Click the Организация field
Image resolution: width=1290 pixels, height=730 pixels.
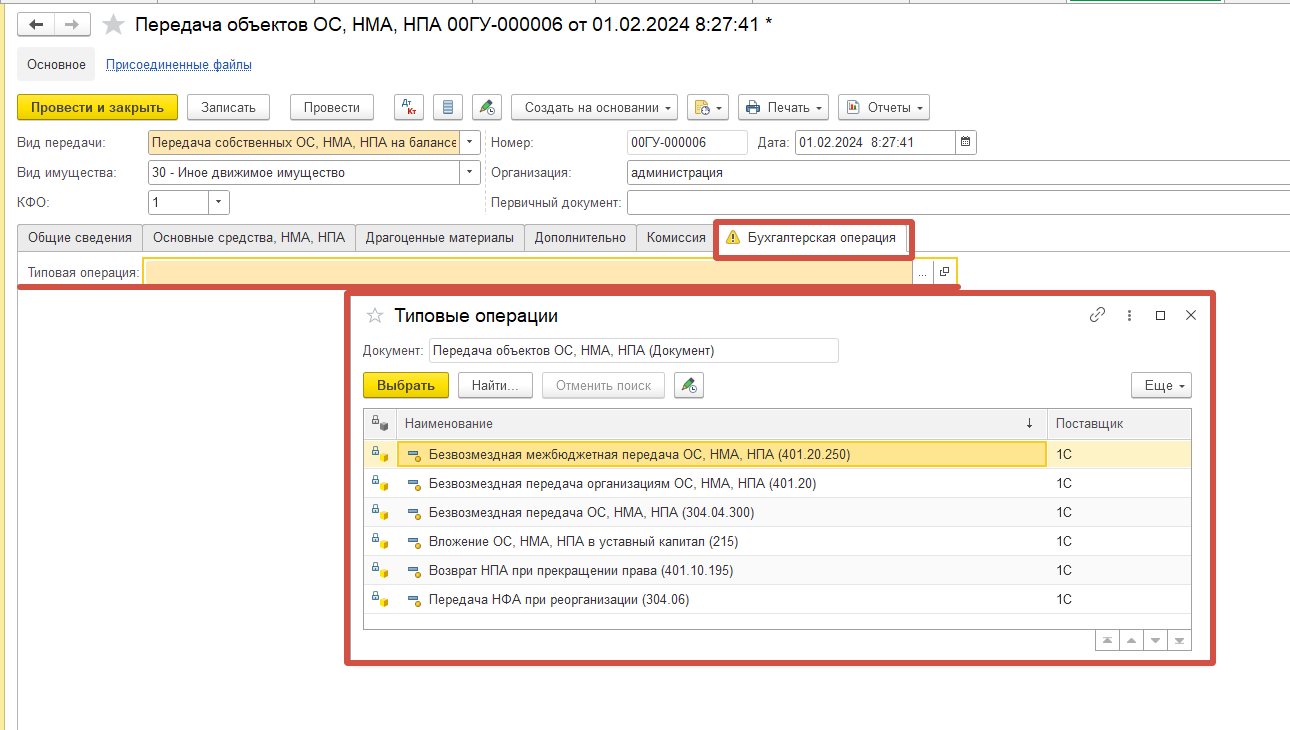pyautogui.click(x=958, y=173)
